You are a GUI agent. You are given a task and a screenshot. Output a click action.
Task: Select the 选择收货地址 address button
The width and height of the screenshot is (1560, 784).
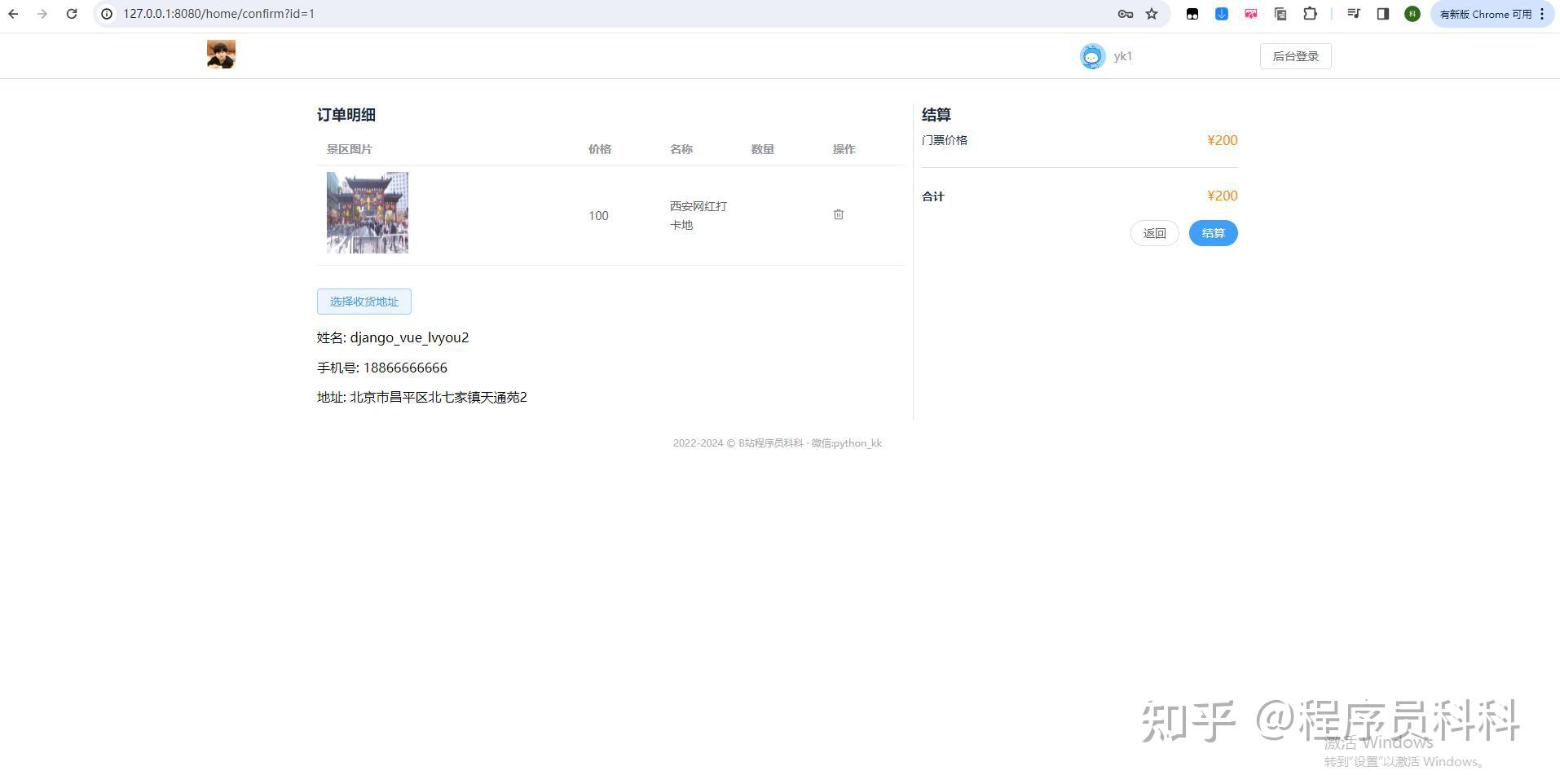tap(364, 302)
